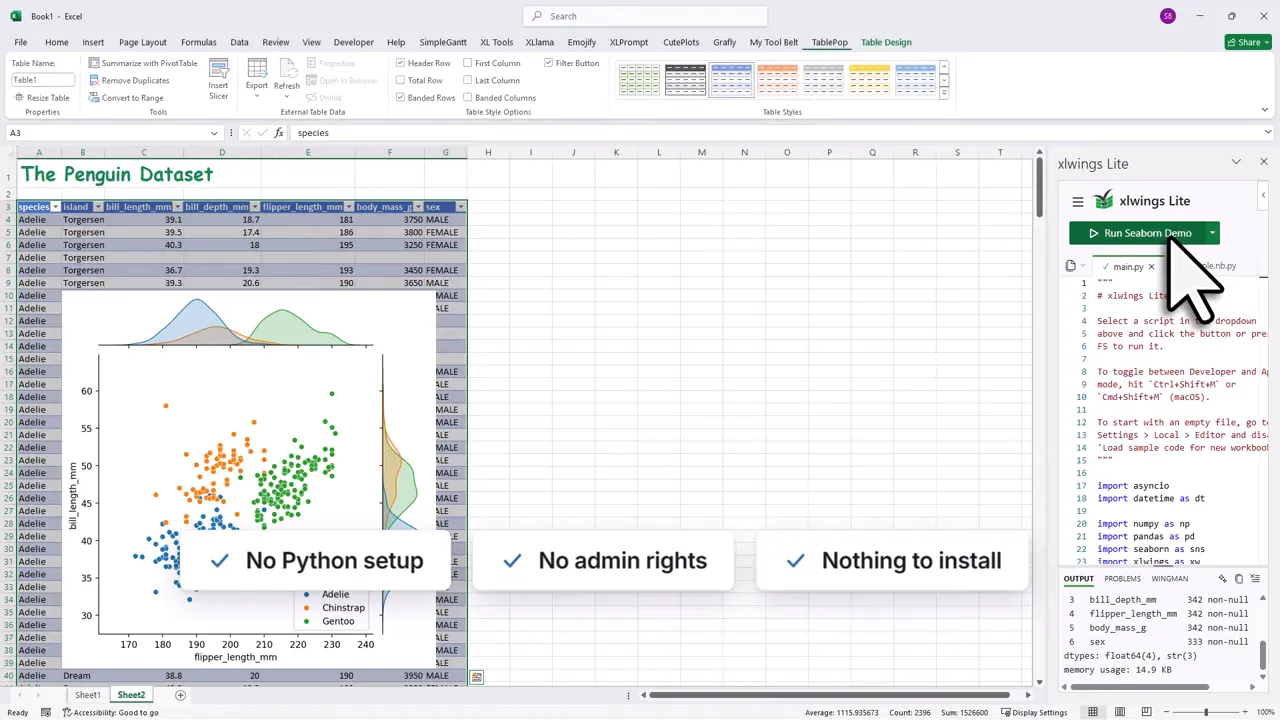Select the blue medium table style swatch

point(731,79)
